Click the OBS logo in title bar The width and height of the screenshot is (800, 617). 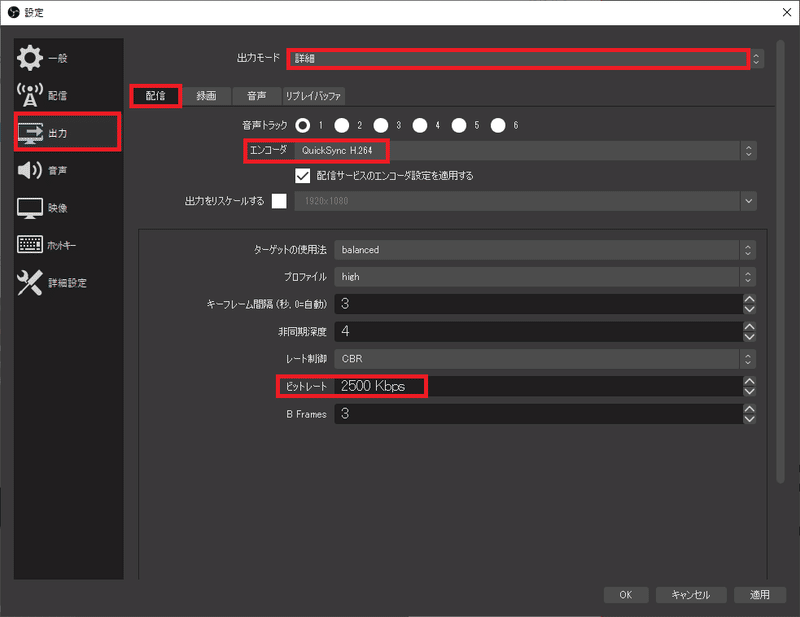pos(13,12)
